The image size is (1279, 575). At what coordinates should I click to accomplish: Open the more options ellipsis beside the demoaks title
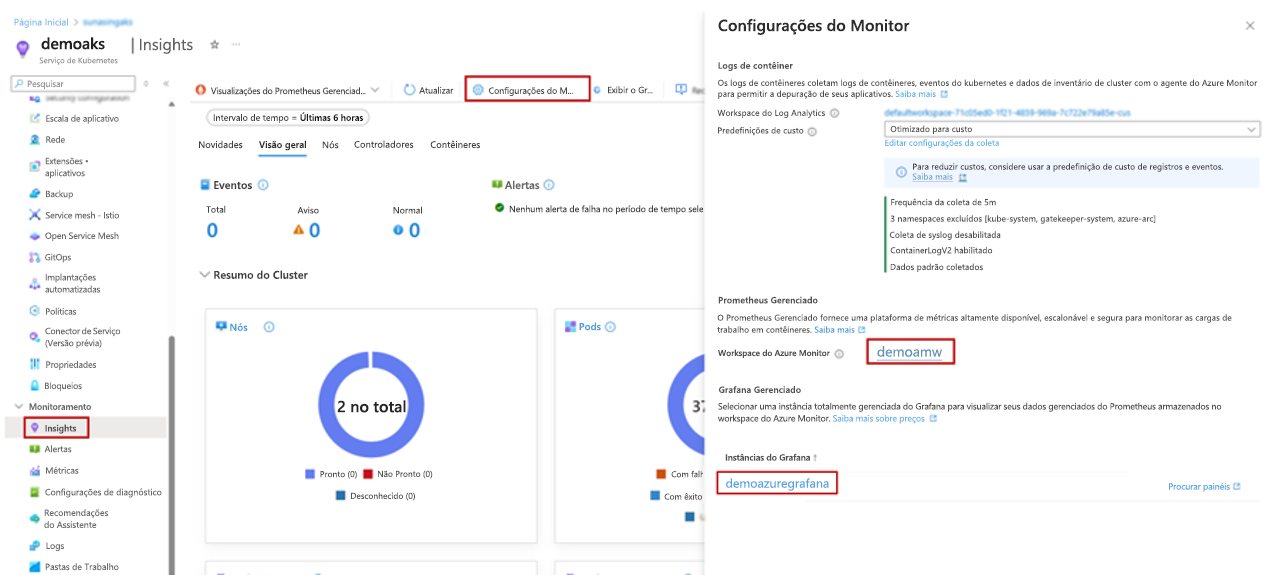click(x=236, y=44)
